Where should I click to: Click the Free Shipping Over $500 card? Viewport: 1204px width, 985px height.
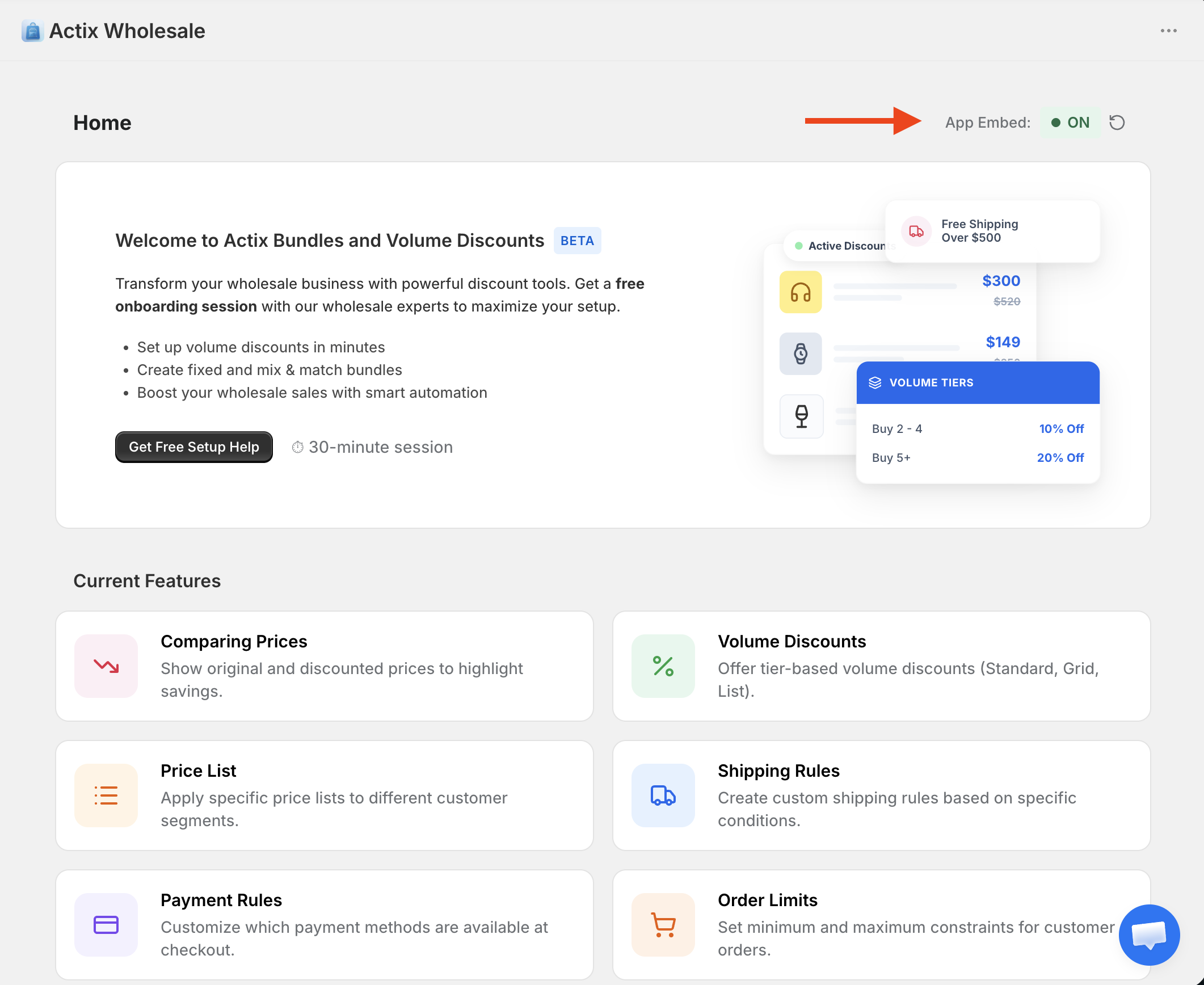pos(992,231)
